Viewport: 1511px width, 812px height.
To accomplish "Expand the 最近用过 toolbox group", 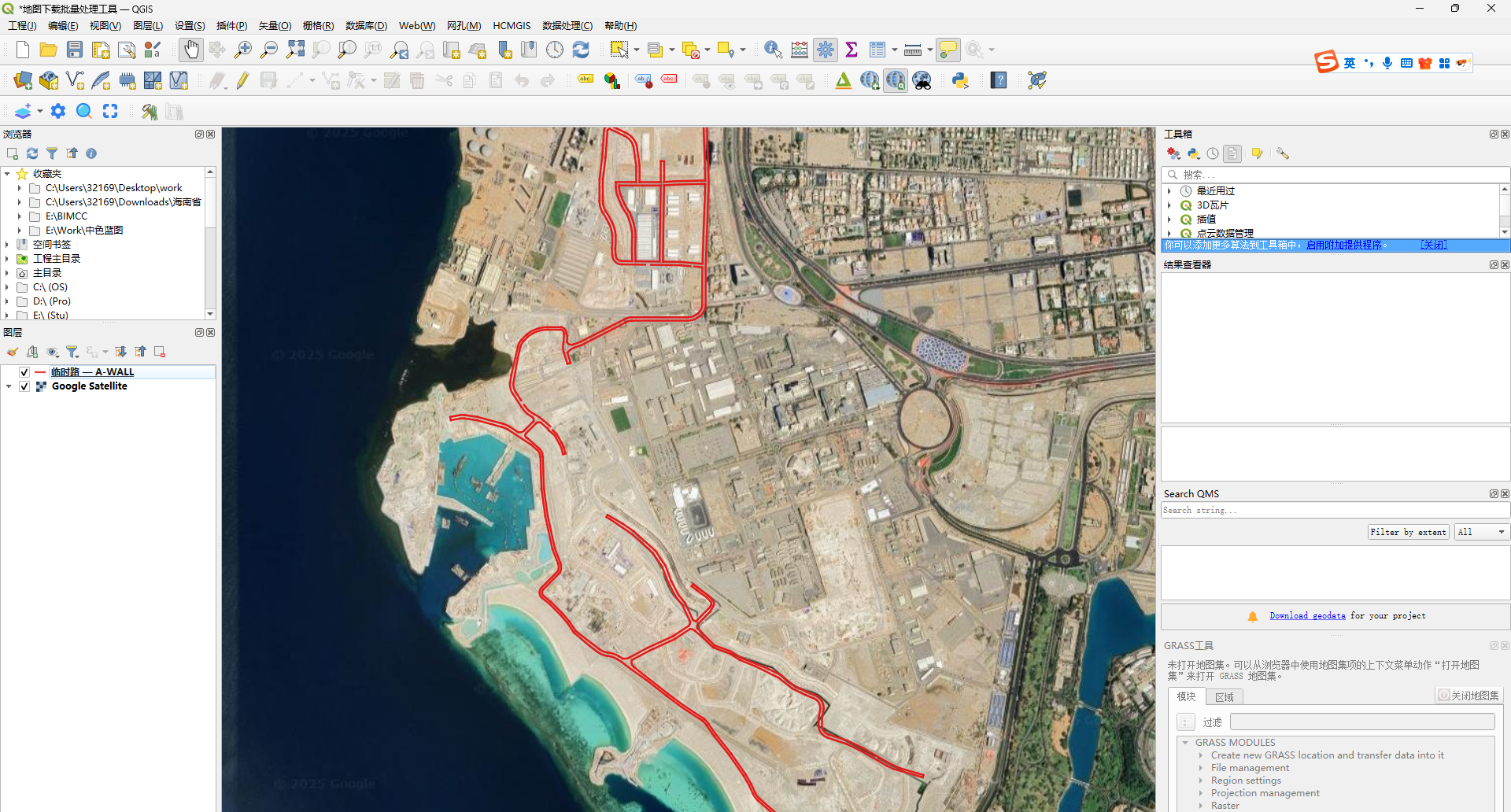I will pyautogui.click(x=1169, y=190).
